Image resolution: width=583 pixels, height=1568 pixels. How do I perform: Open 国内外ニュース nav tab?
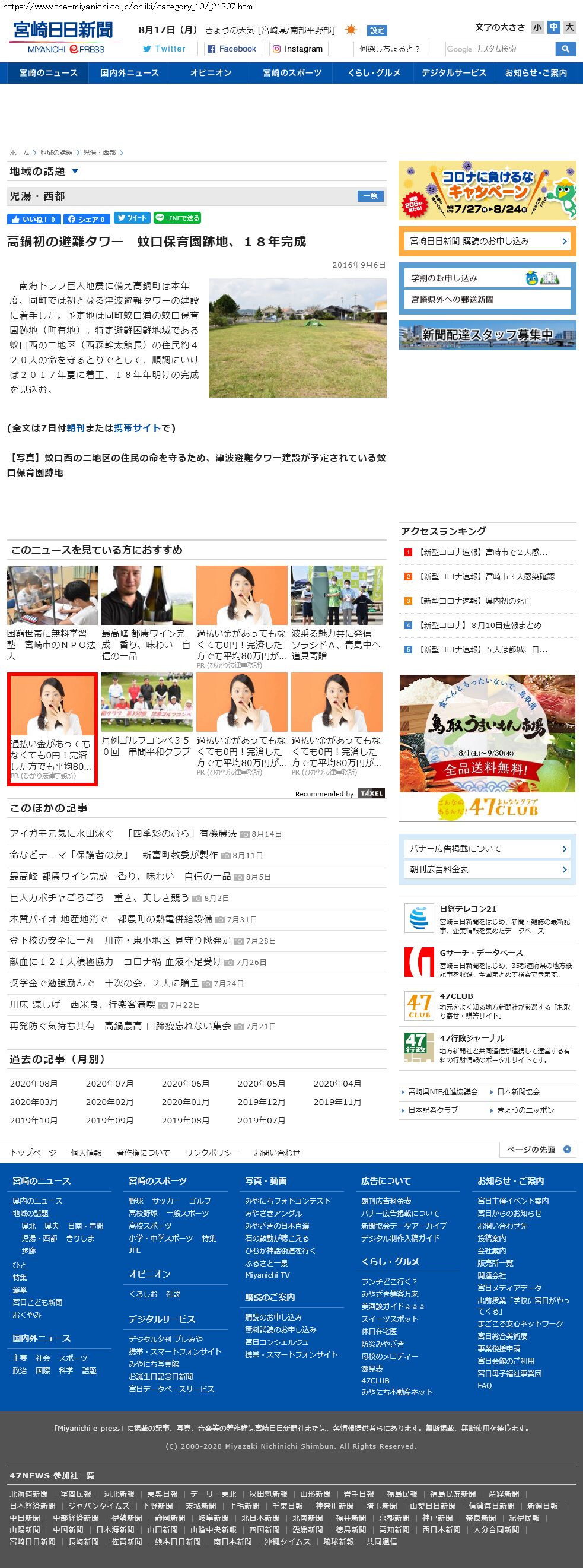[x=130, y=72]
